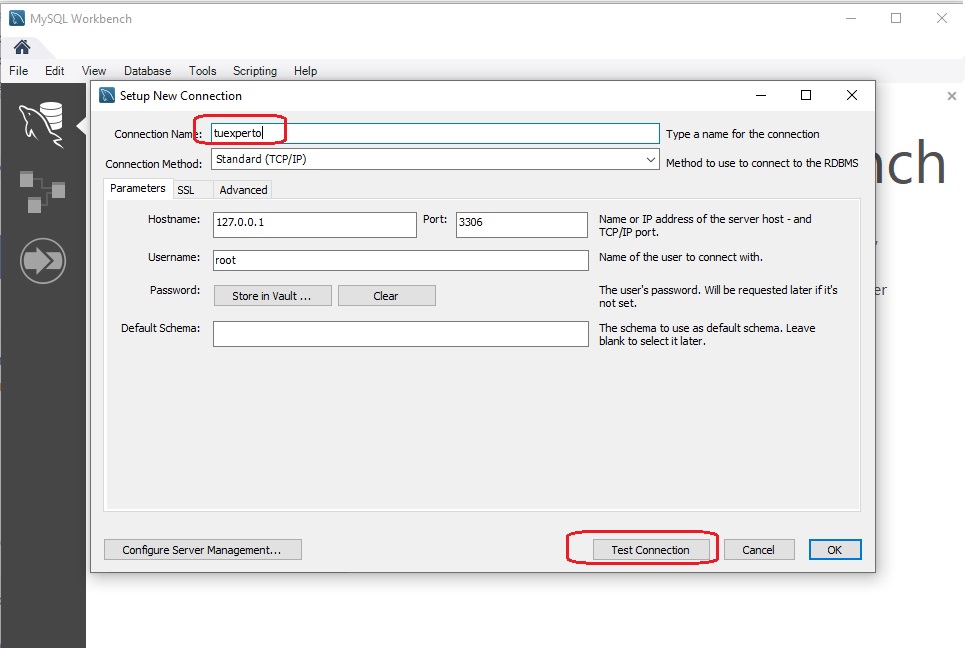
Task: Click Store in Vault button
Action: [272, 296]
